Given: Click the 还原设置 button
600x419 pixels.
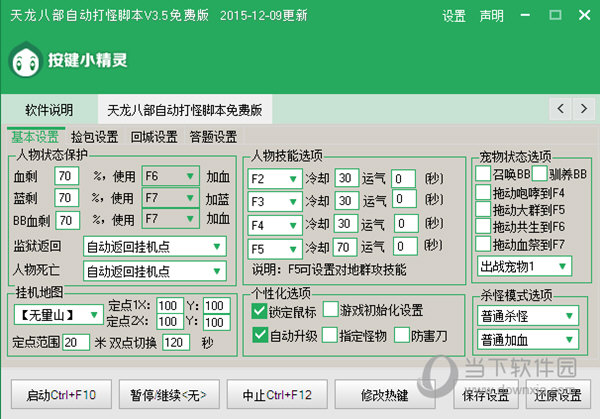Looking at the screenshot, I should [558, 395].
